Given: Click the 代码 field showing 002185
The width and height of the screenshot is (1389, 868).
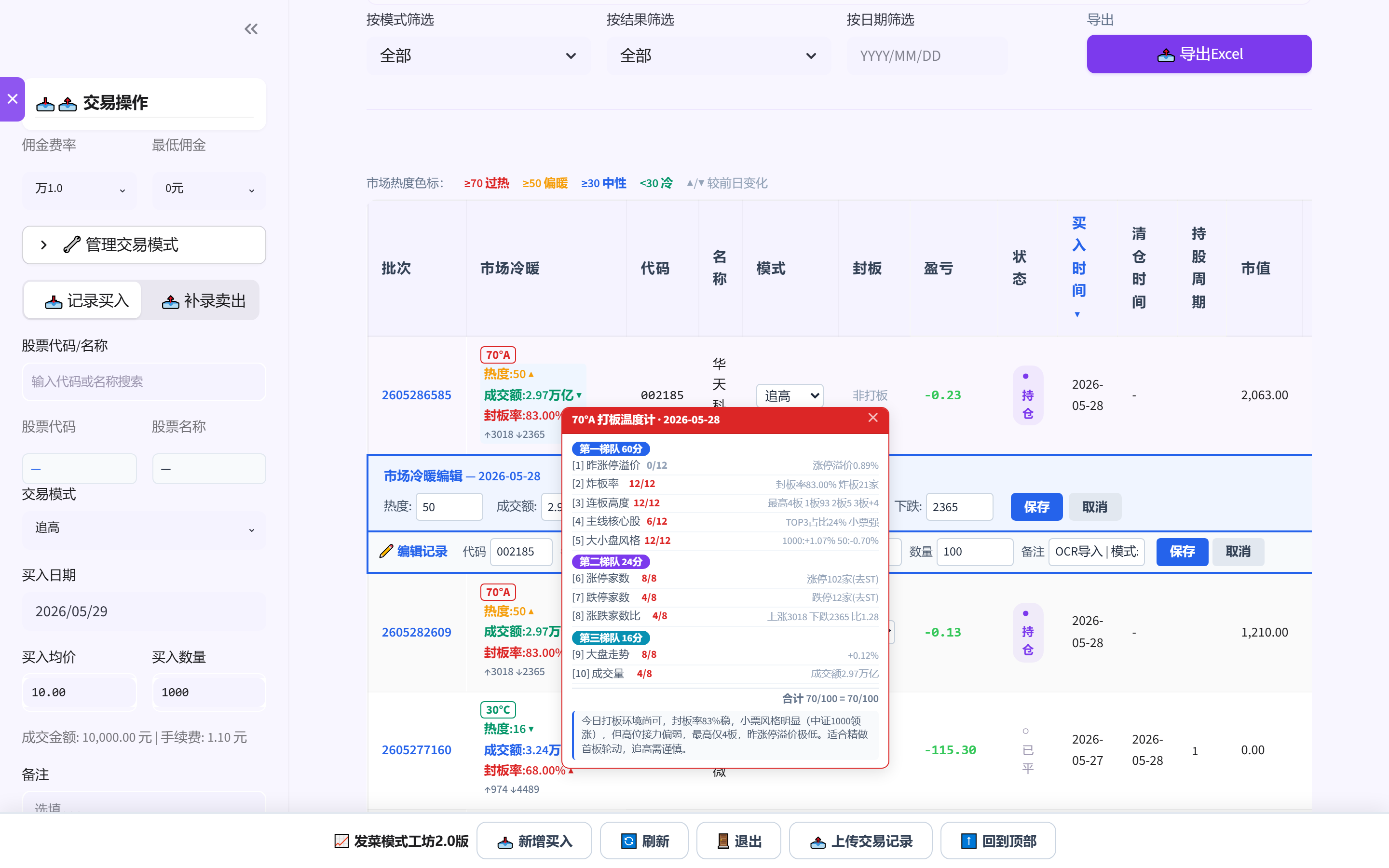Looking at the screenshot, I should [x=521, y=552].
